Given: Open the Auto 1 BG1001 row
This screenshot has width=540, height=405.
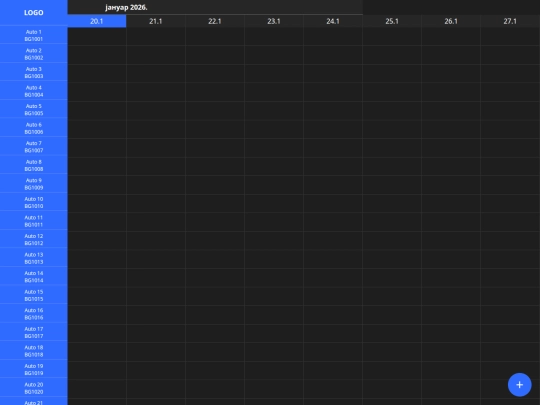Looking at the screenshot, I should [34, 35].
